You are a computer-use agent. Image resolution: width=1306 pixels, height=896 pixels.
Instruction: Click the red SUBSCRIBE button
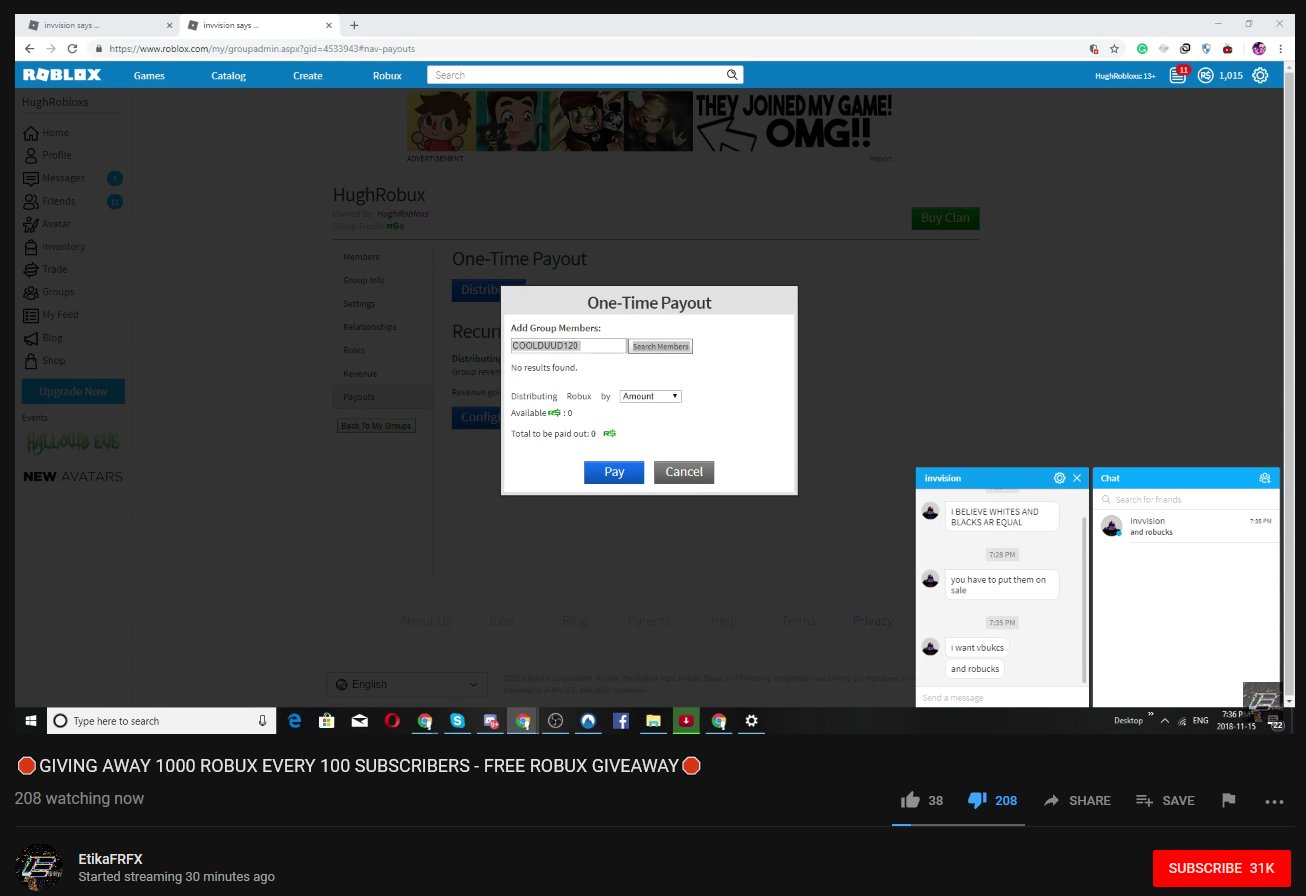point(1221,867)
